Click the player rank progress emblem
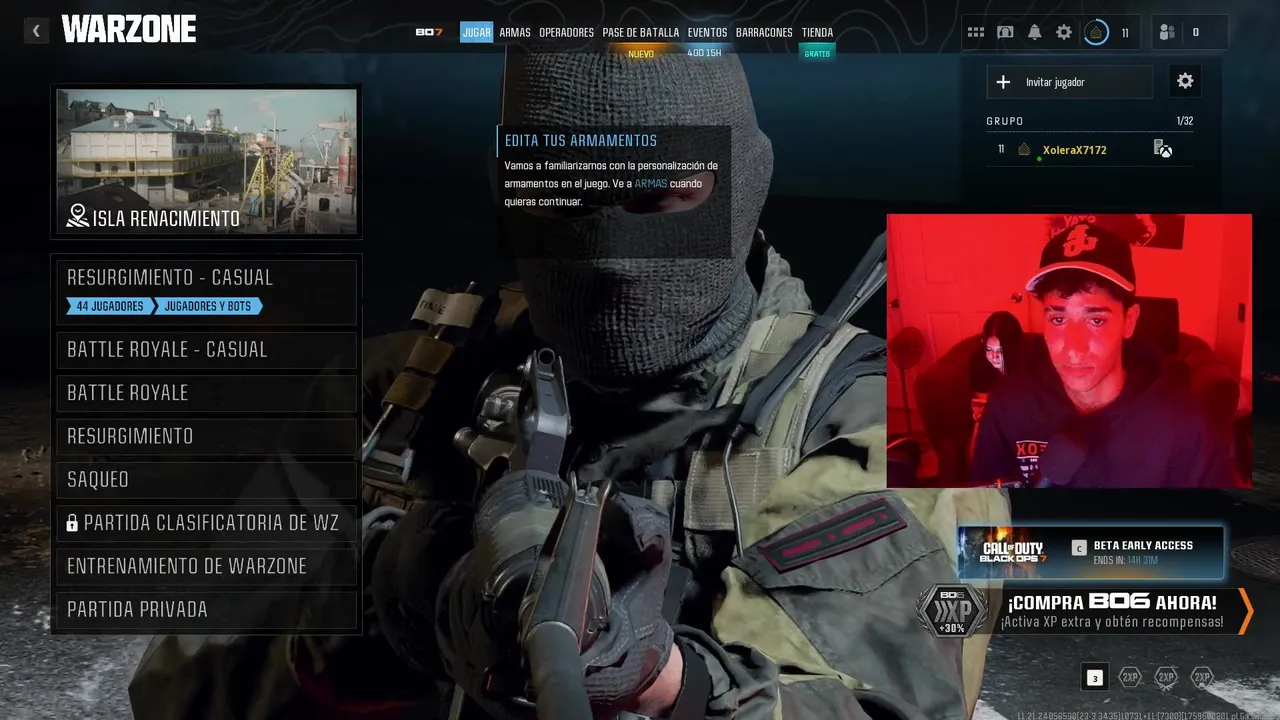The width and height of the screenshot is (1280, 720). 1096,32
